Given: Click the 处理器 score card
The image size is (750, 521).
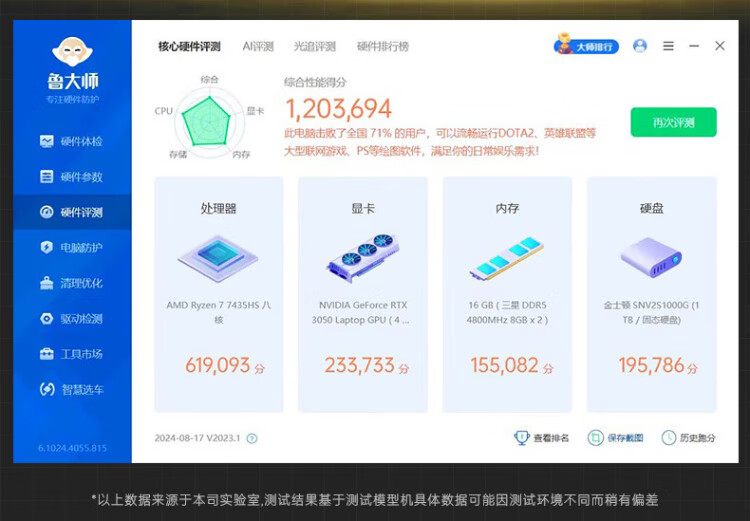Looking at the screenshot, I should tap(218, 294).
